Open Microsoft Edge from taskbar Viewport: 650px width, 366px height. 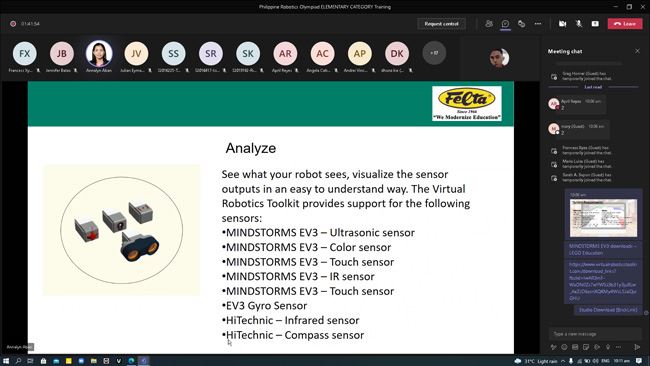(x=131, y=361)
